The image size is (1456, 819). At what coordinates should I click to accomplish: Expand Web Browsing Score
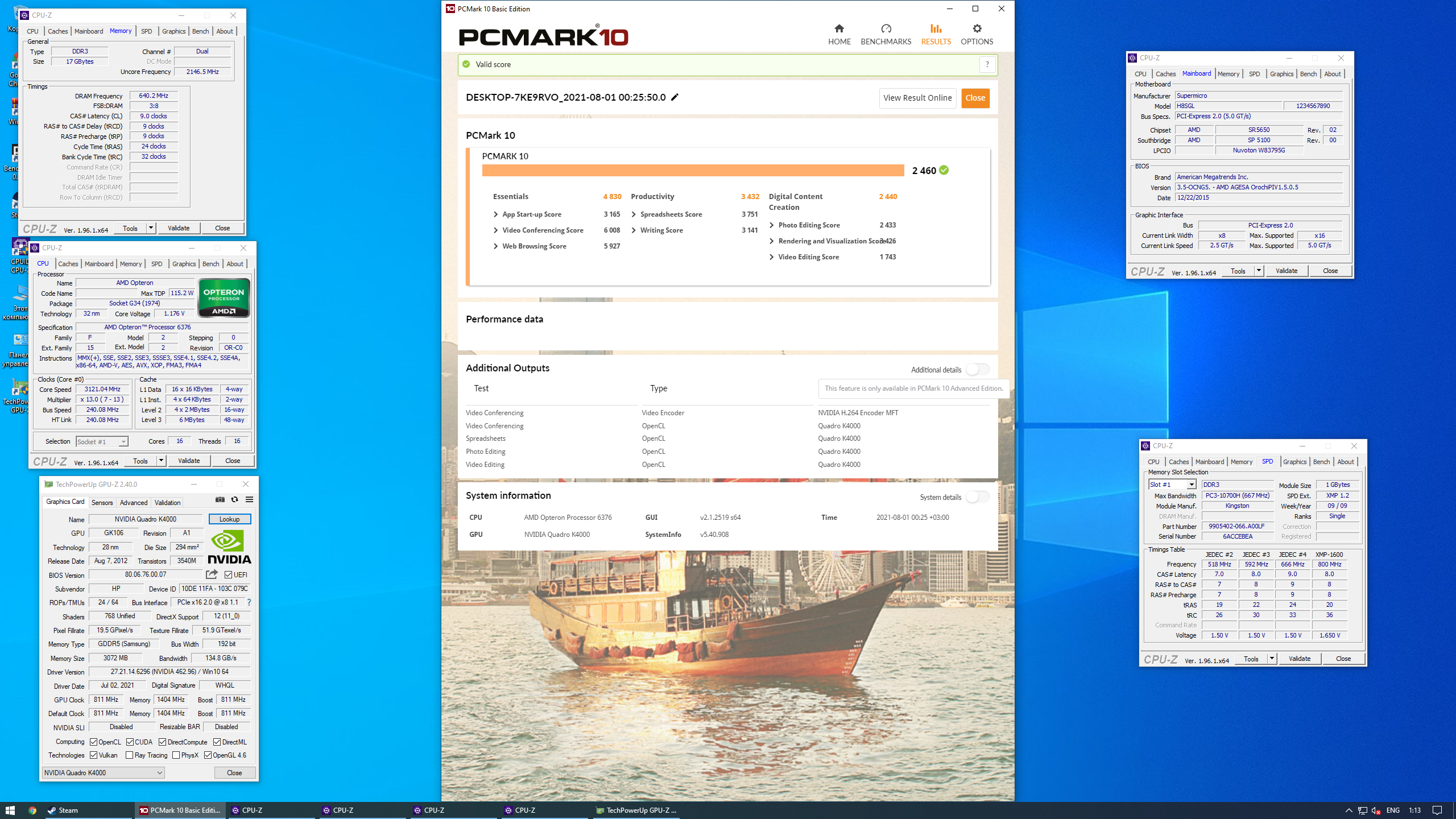(496, 246)
